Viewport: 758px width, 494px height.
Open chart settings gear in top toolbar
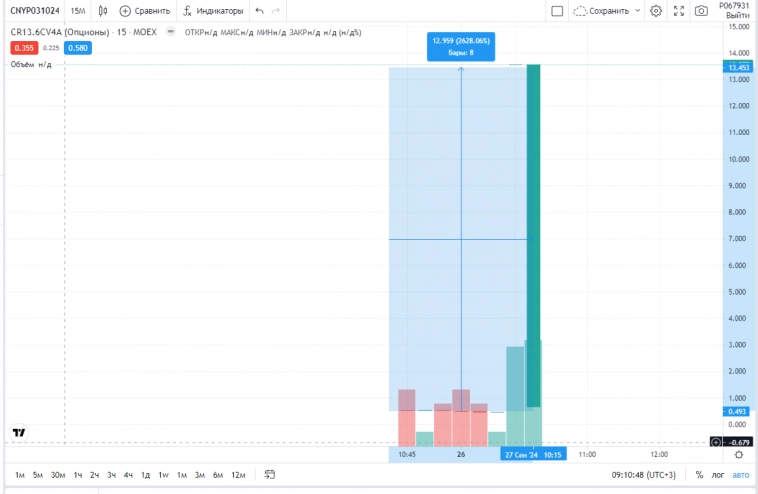[x=656, y=11]
